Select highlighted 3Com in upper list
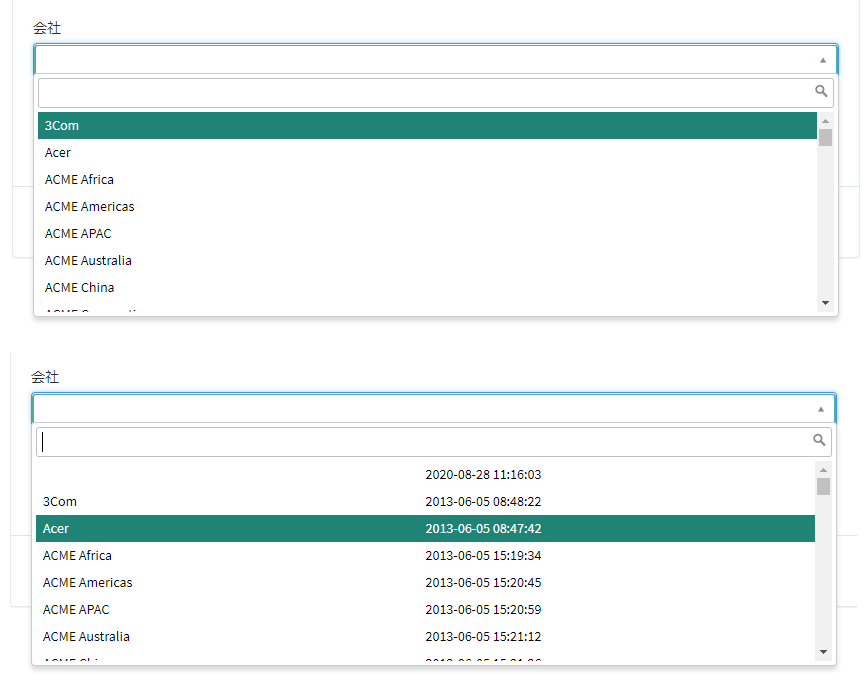The width and height of the screenshot is (866, 685). 427,125
